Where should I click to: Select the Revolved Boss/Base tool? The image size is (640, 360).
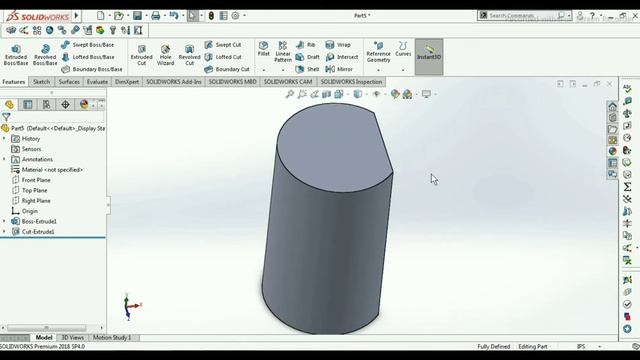(x=45, y=55)
